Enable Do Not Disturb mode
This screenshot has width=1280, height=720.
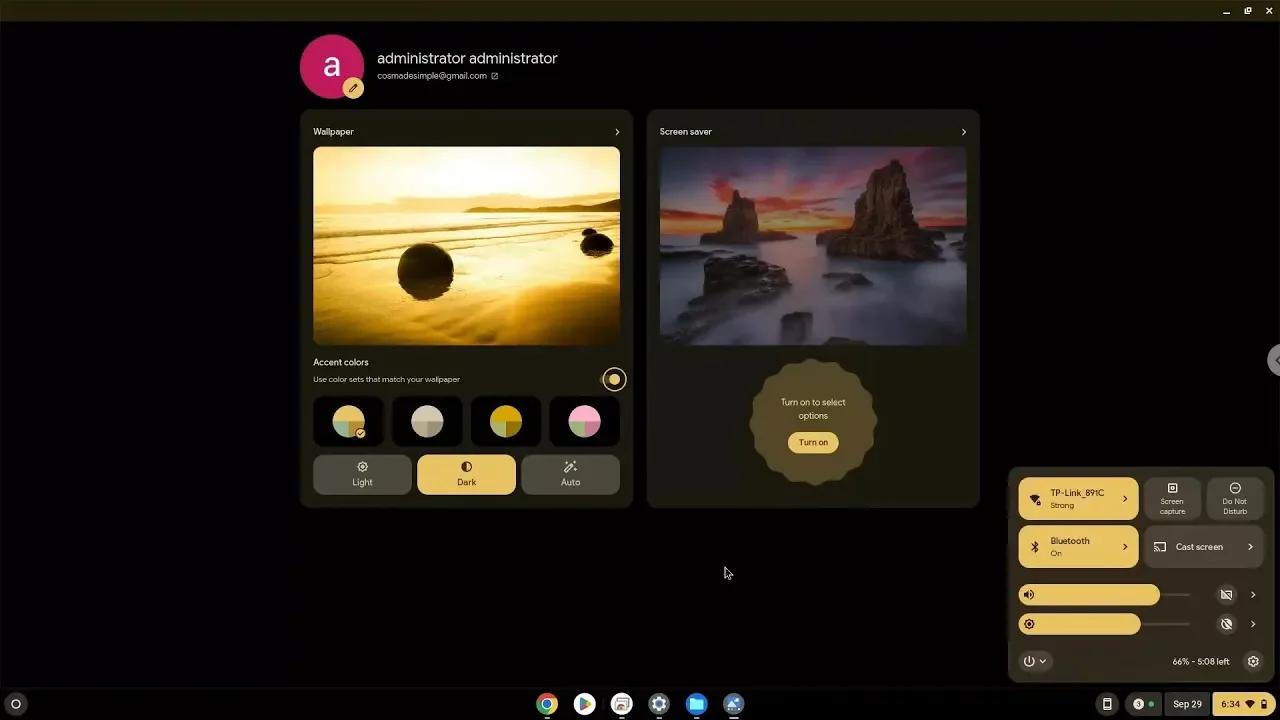coord(1235,498)
